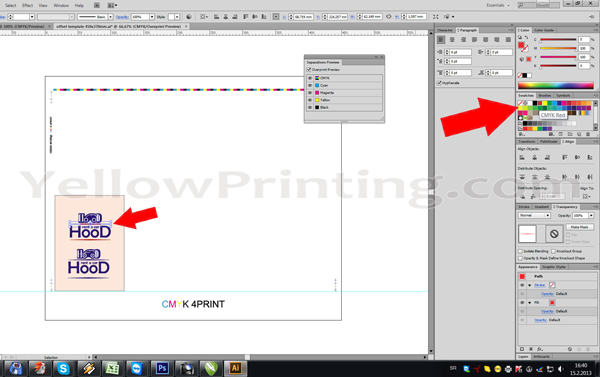
Task: Click Illustrator icon in Windows taskbar
Action: point(235,368)
